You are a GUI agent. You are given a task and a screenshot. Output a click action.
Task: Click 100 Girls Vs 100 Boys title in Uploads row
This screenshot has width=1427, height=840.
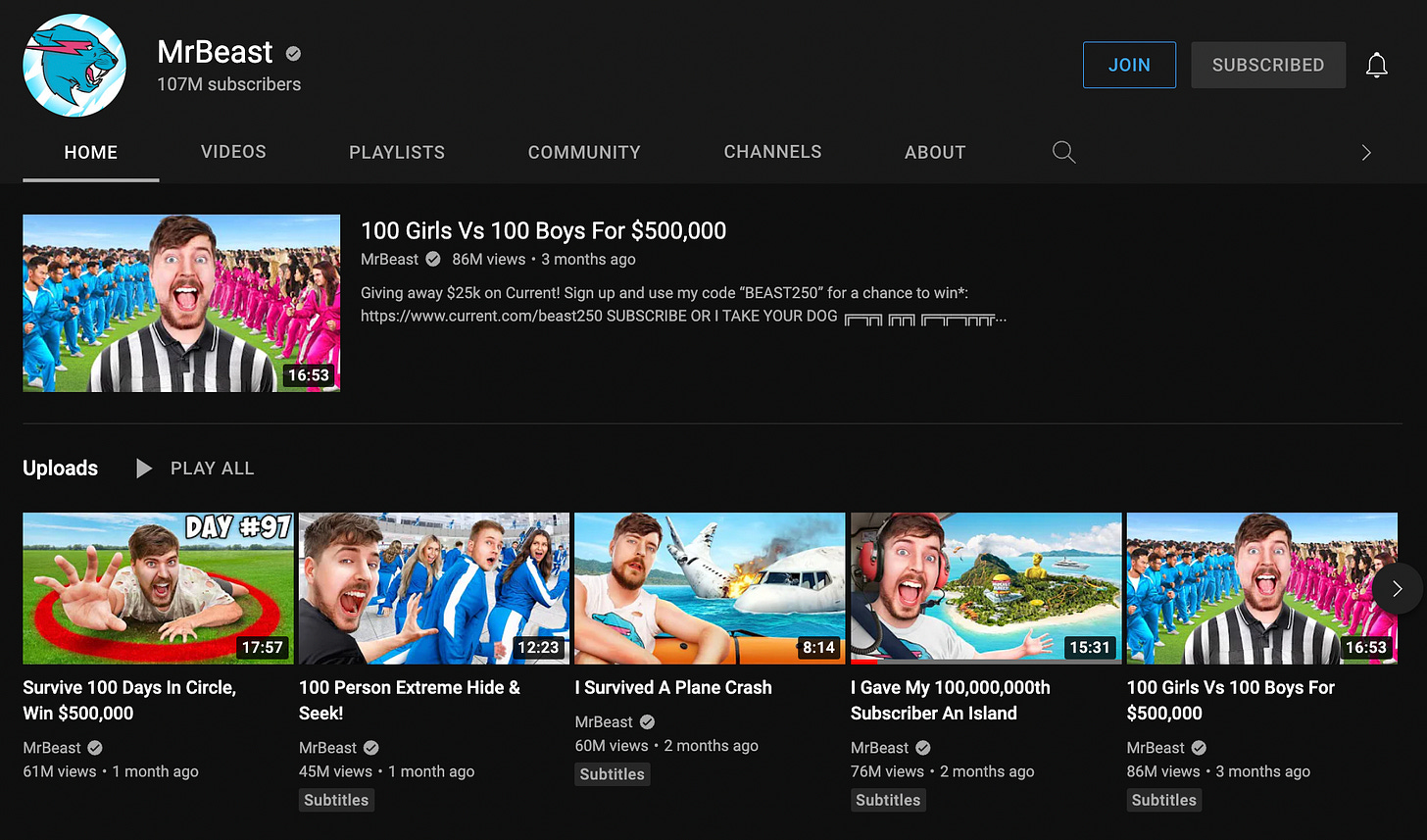[x=1231, y=700]
